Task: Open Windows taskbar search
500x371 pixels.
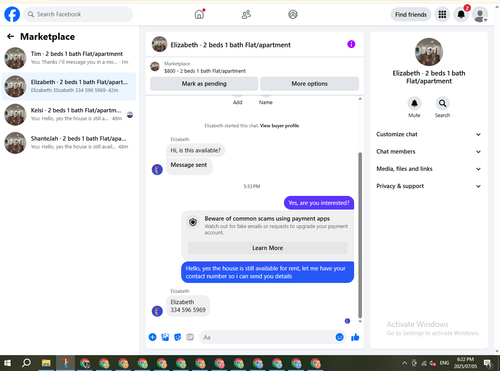Action: (x=26, y=363)
